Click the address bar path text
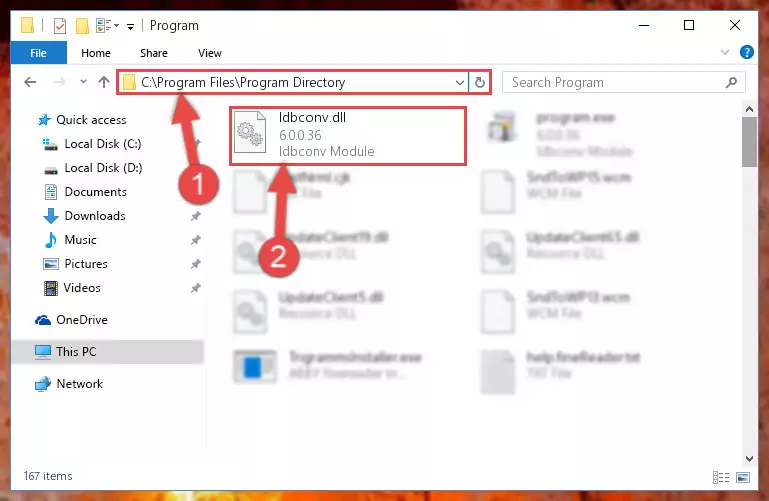Image resolution: width=769 pixels, height=501 pixels. (x=243, y=82)
